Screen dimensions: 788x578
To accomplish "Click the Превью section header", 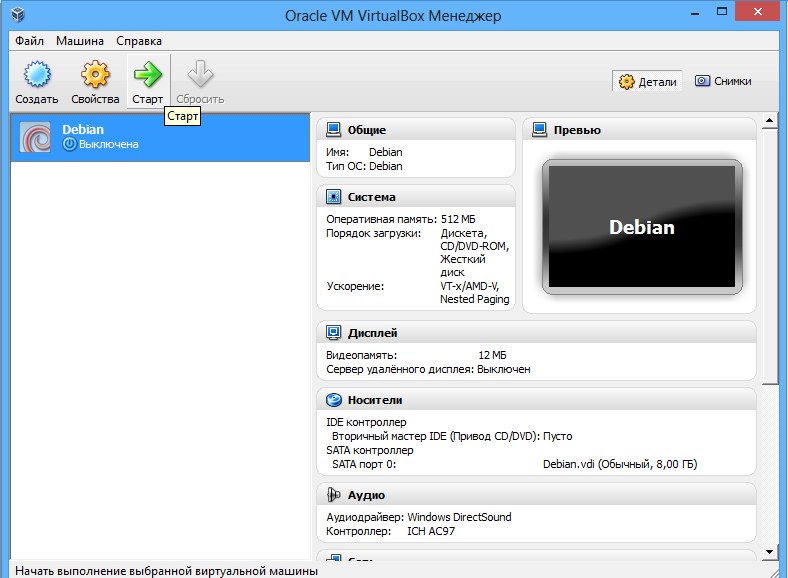I will [639, 130].
